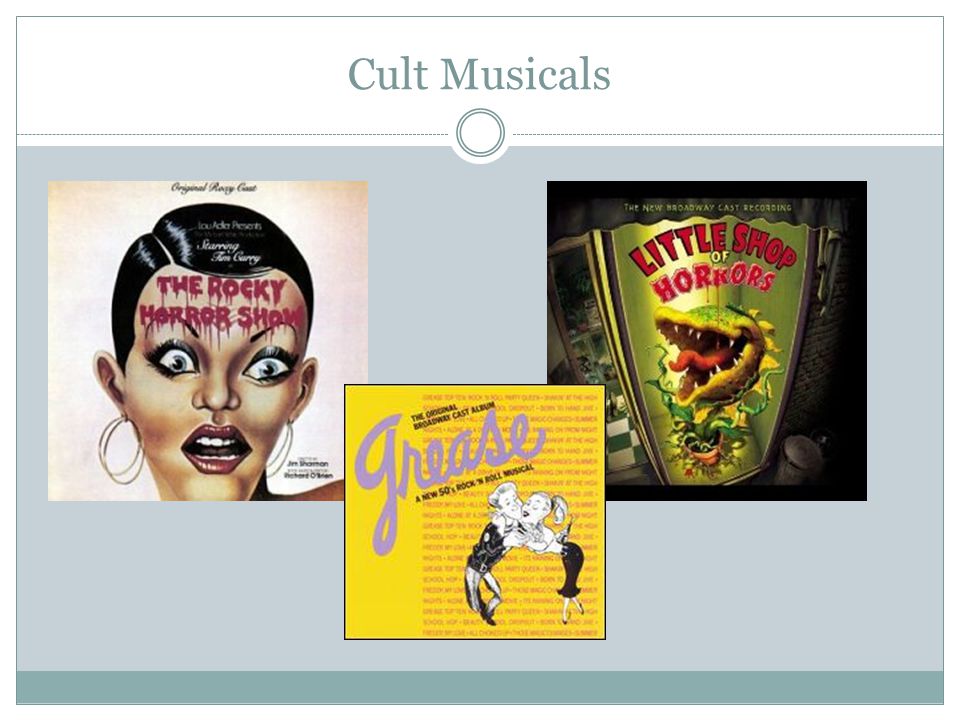Select the Rocky Horror Show album cover
Viewport: 960px width, 720px height.
[x=208, y=340]
